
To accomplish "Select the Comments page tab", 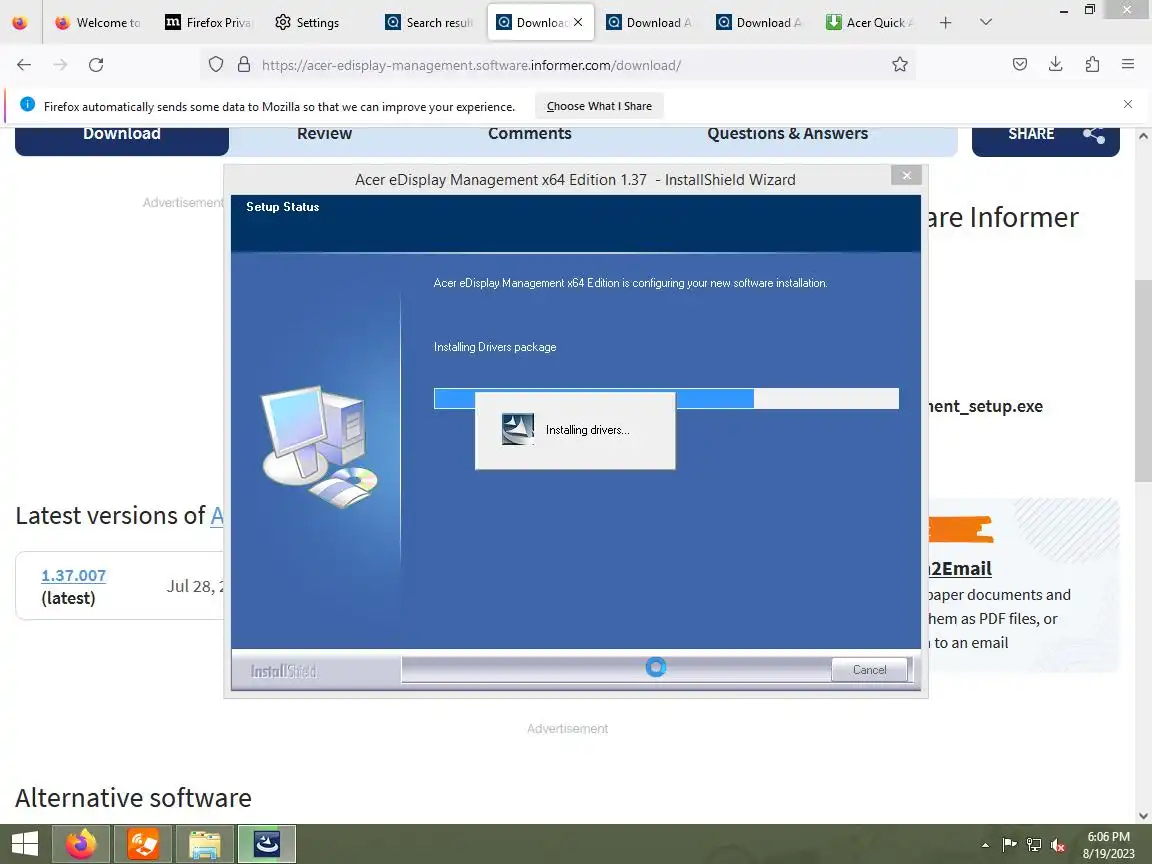I will [530, 134].
